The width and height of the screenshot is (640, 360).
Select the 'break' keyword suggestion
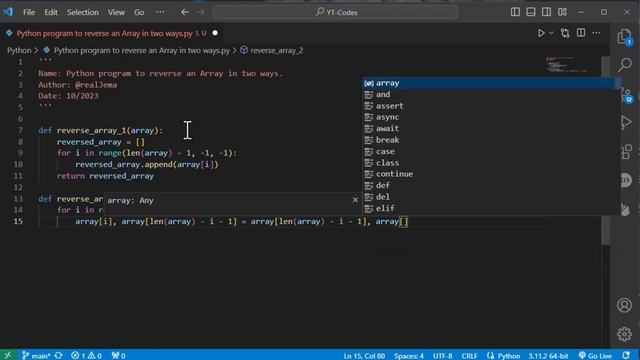coord(490,140)
